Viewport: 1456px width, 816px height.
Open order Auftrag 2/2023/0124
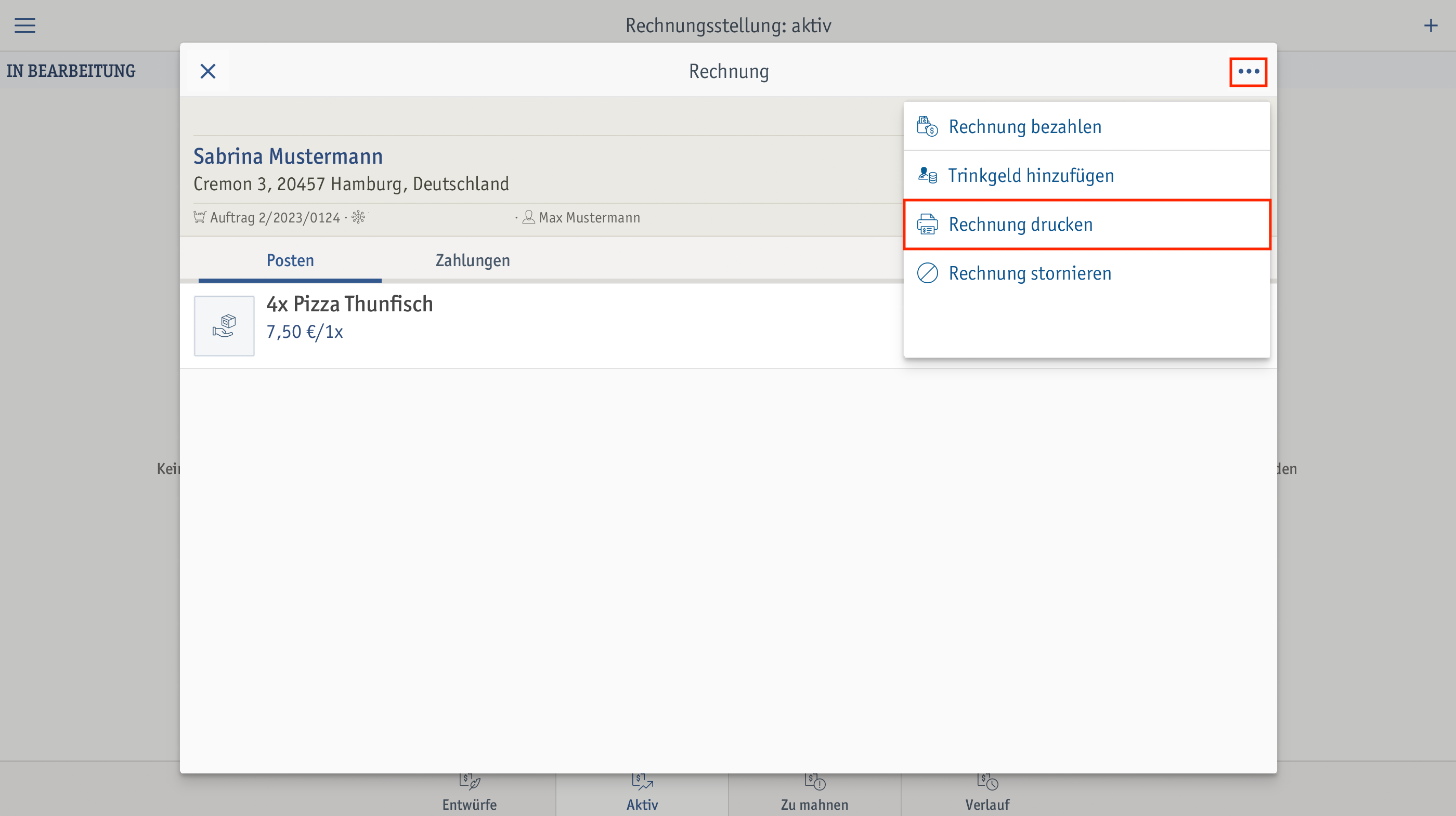275,218
